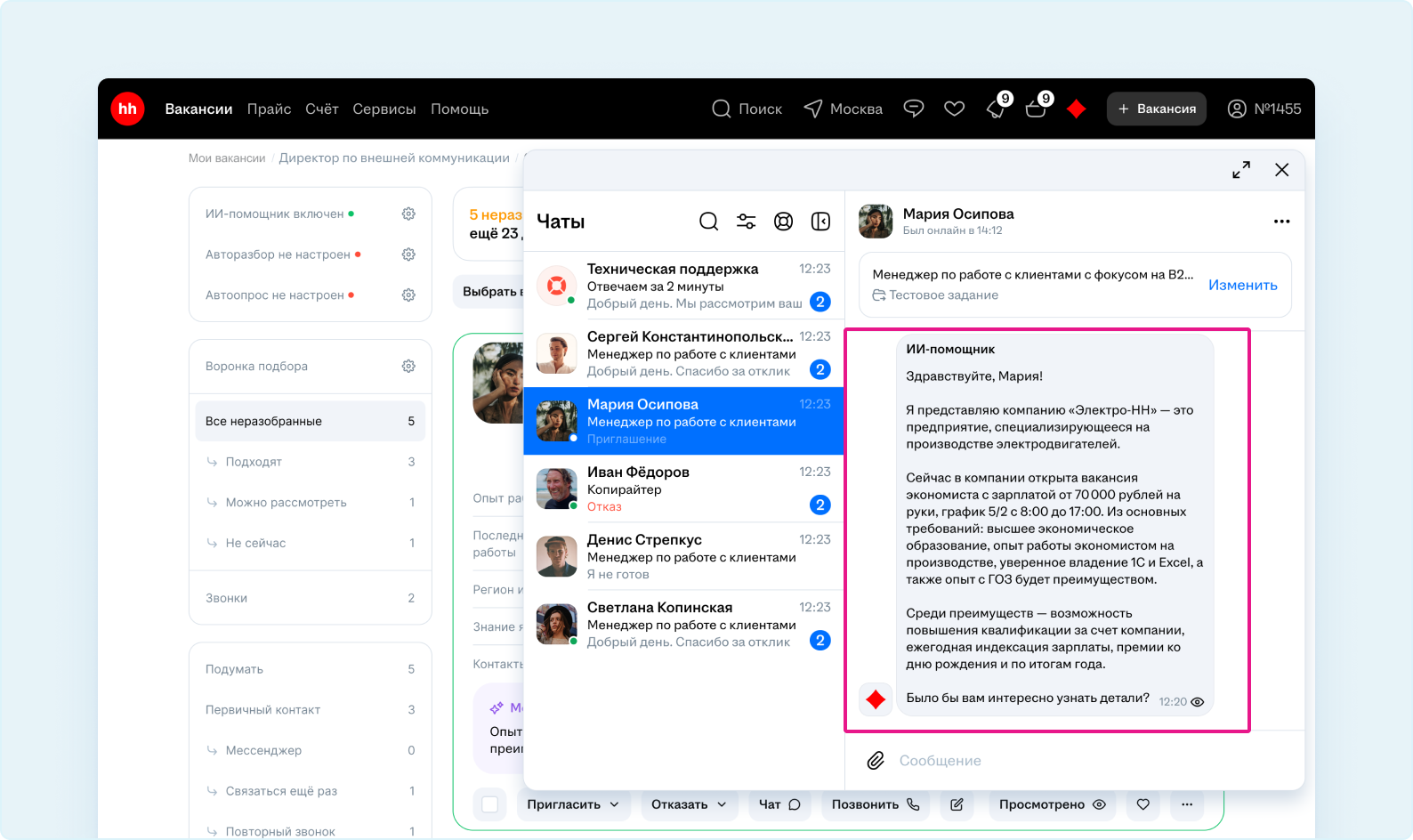Click the chat search magnifier icon
This screenshot has width=1413, height=840.
[x=708, y=222]
